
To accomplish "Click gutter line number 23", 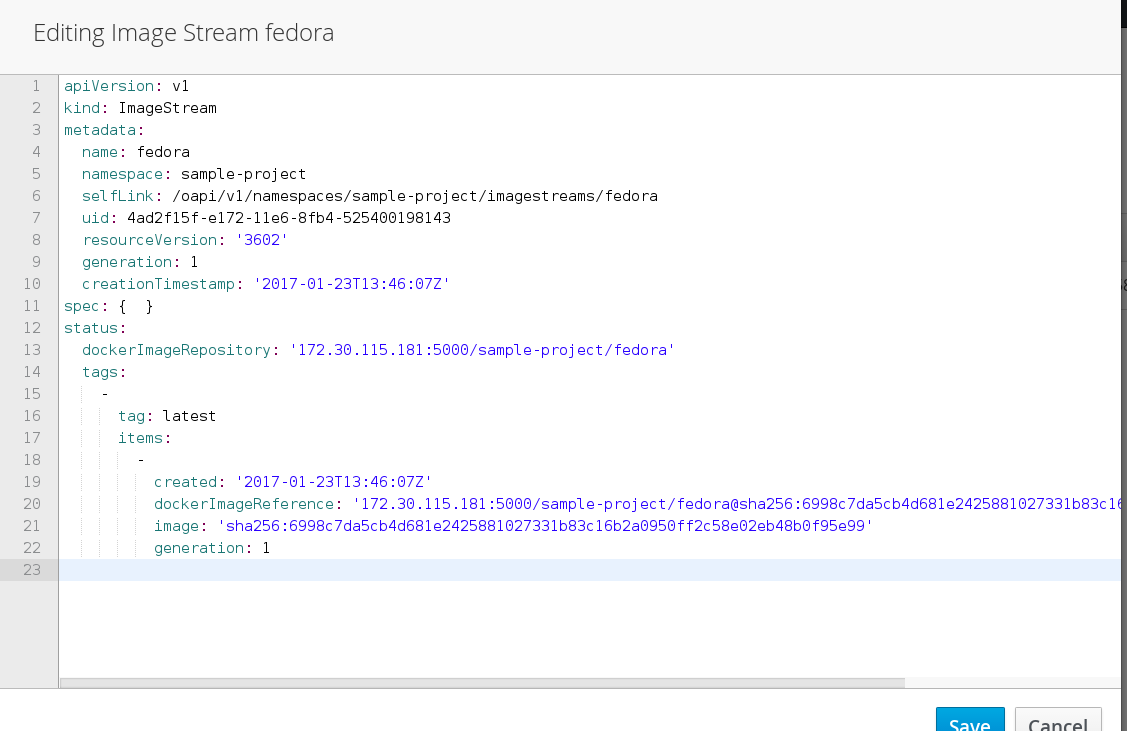I will (x=32, y=570).
